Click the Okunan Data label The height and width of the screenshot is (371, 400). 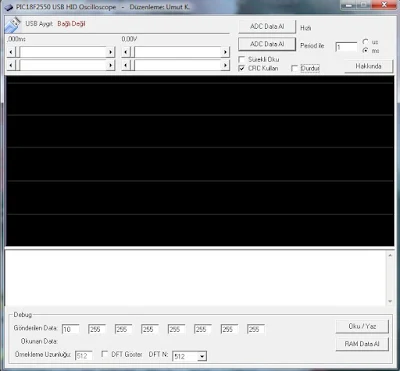[x=39, y=341]
